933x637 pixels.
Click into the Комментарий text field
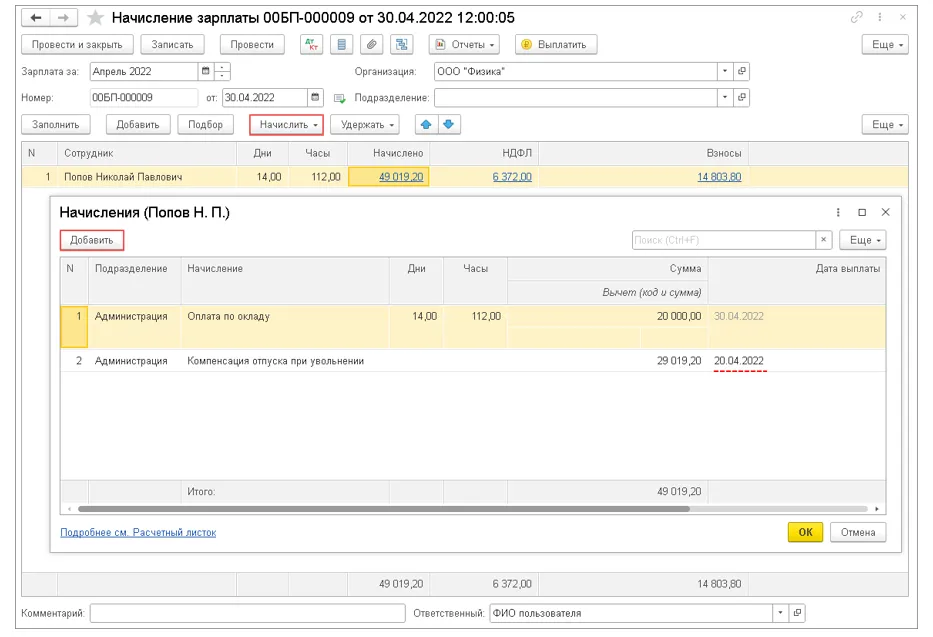(248, 613)
